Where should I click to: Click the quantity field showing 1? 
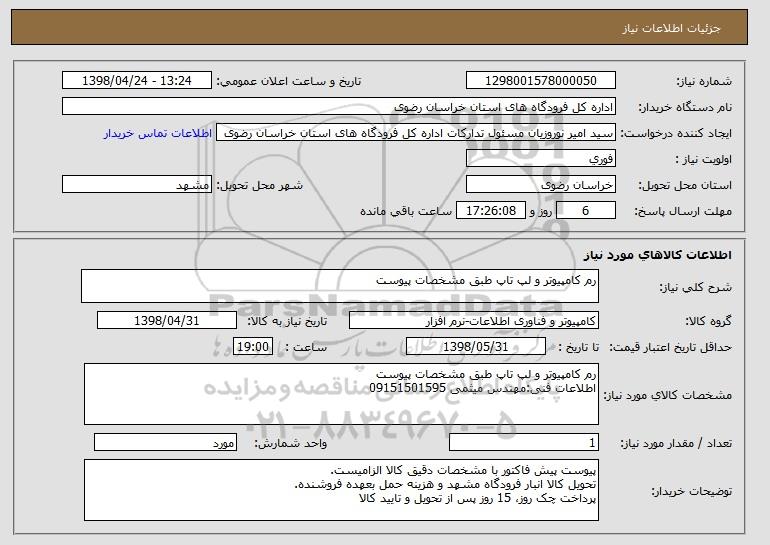point(524,442)
